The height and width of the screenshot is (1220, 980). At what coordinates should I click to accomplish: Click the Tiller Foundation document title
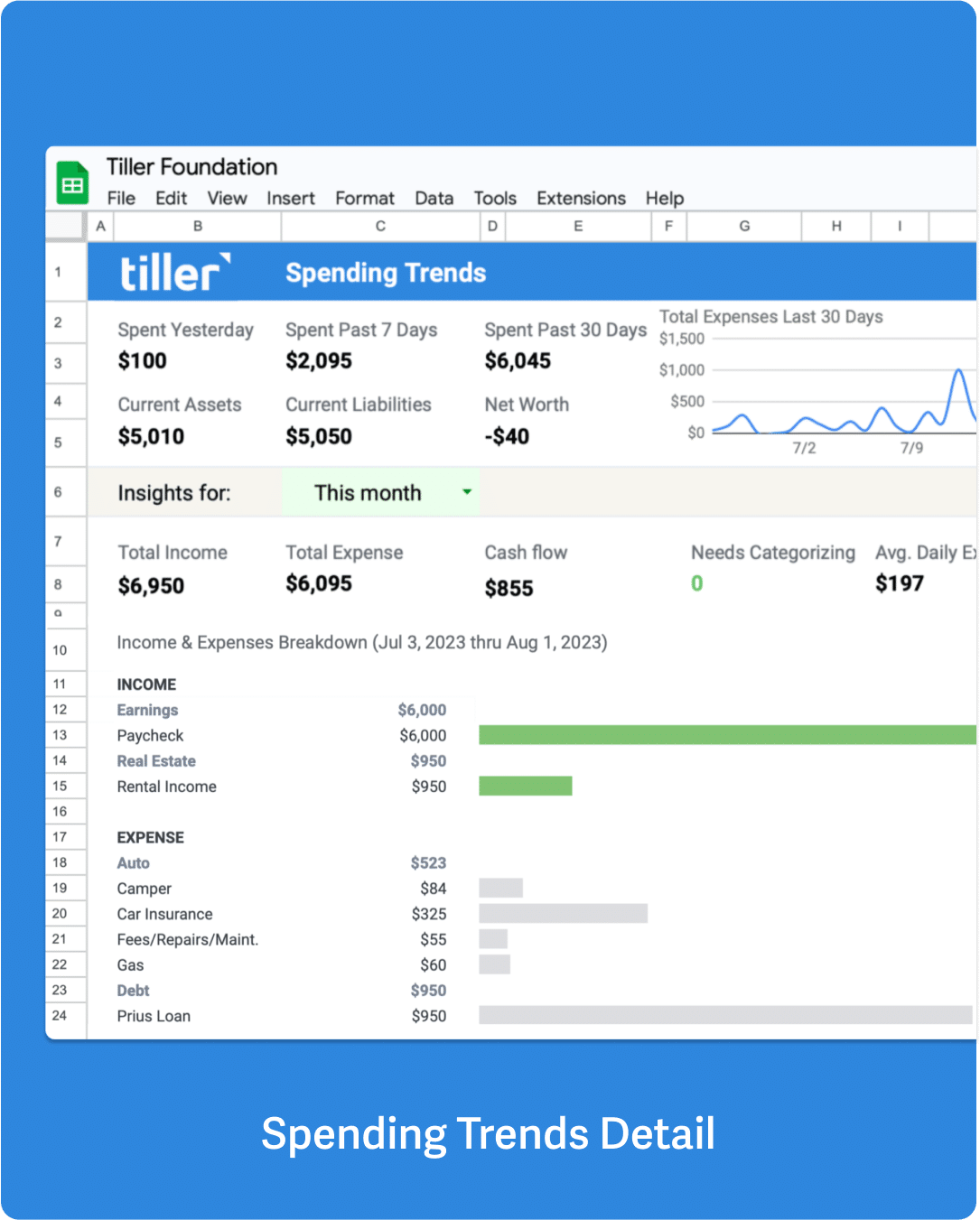pos(191,167)
